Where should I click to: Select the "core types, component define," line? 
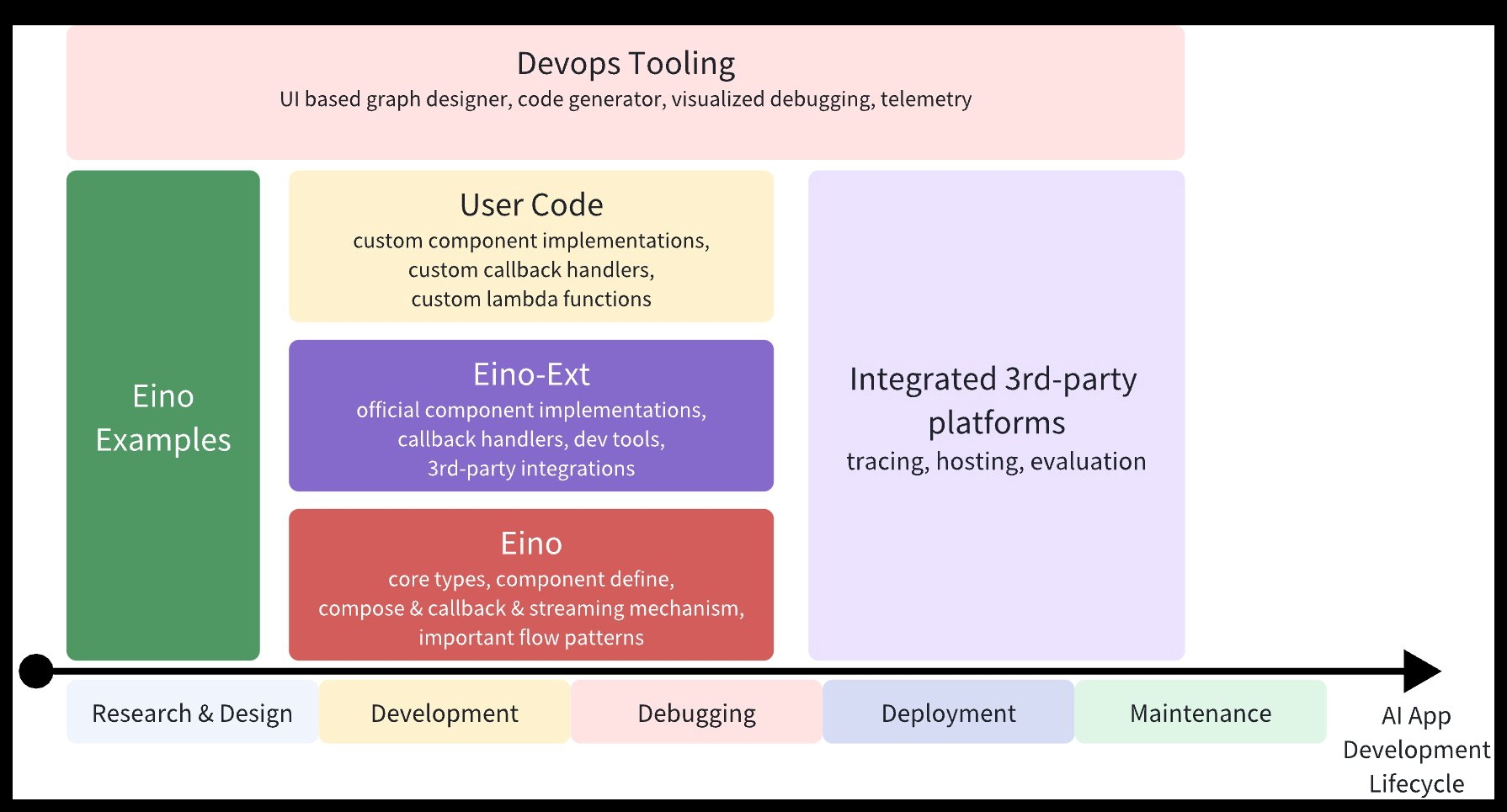click(x=531, y=579)
